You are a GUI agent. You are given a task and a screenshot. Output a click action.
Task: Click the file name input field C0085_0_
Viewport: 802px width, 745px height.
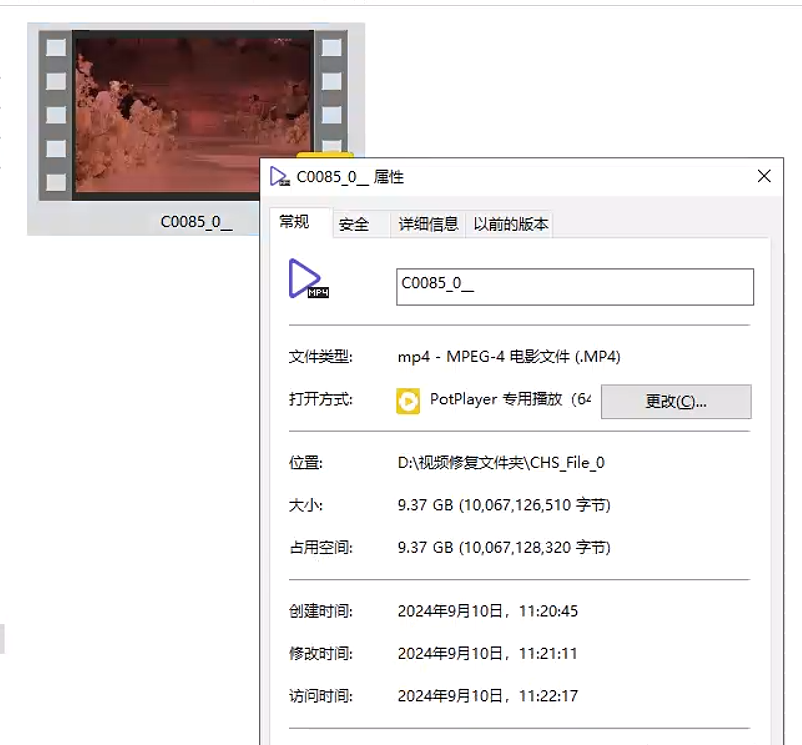tap(575, 287)
